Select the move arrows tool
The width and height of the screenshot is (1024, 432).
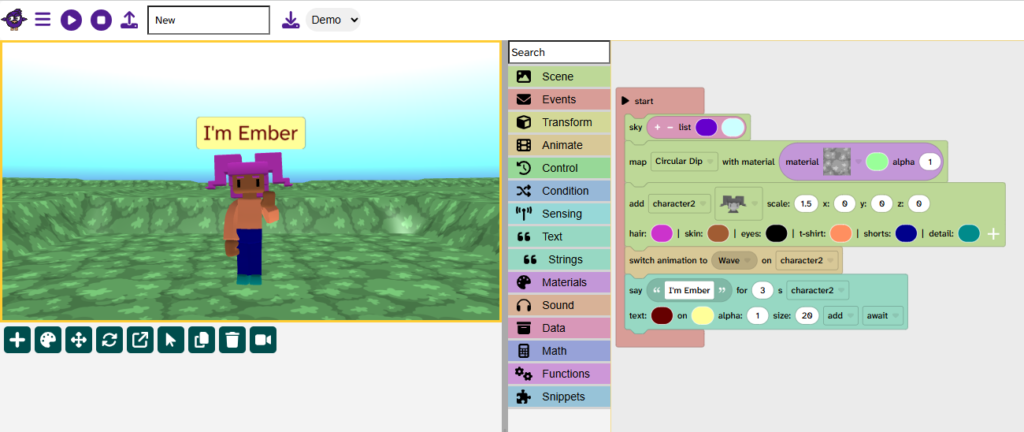pos(78,340)
